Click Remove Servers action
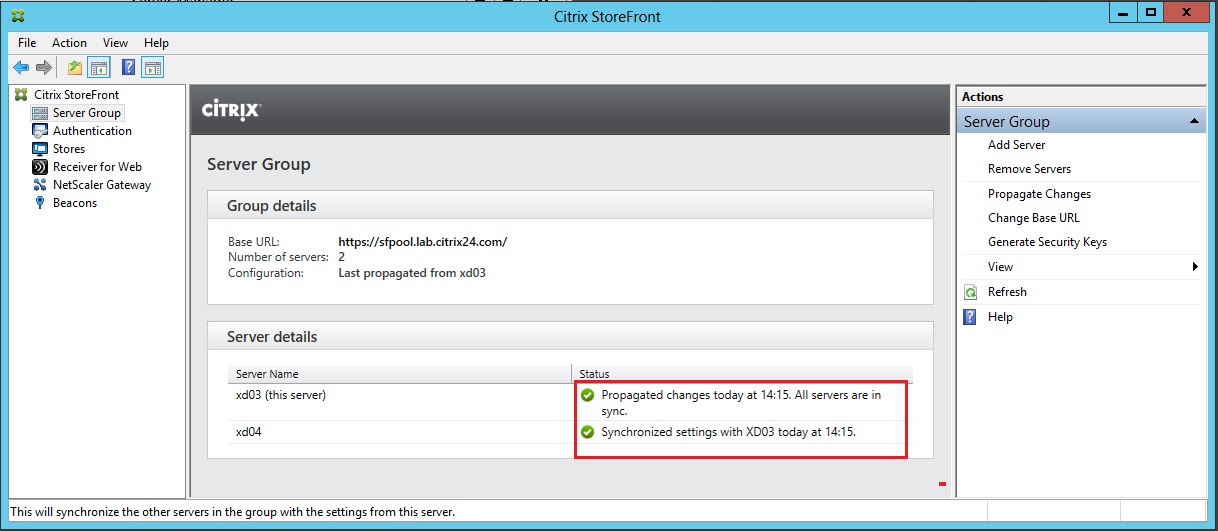 1029,169
